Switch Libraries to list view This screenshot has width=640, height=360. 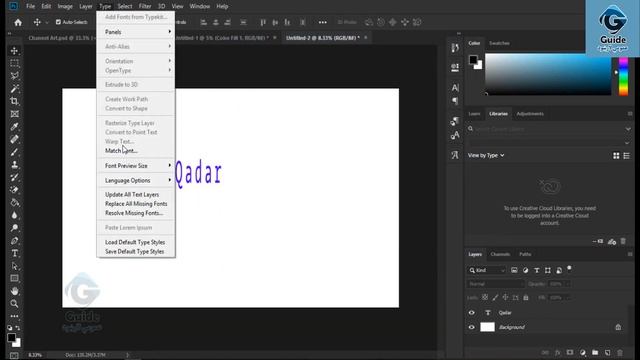tap(627, 156)
